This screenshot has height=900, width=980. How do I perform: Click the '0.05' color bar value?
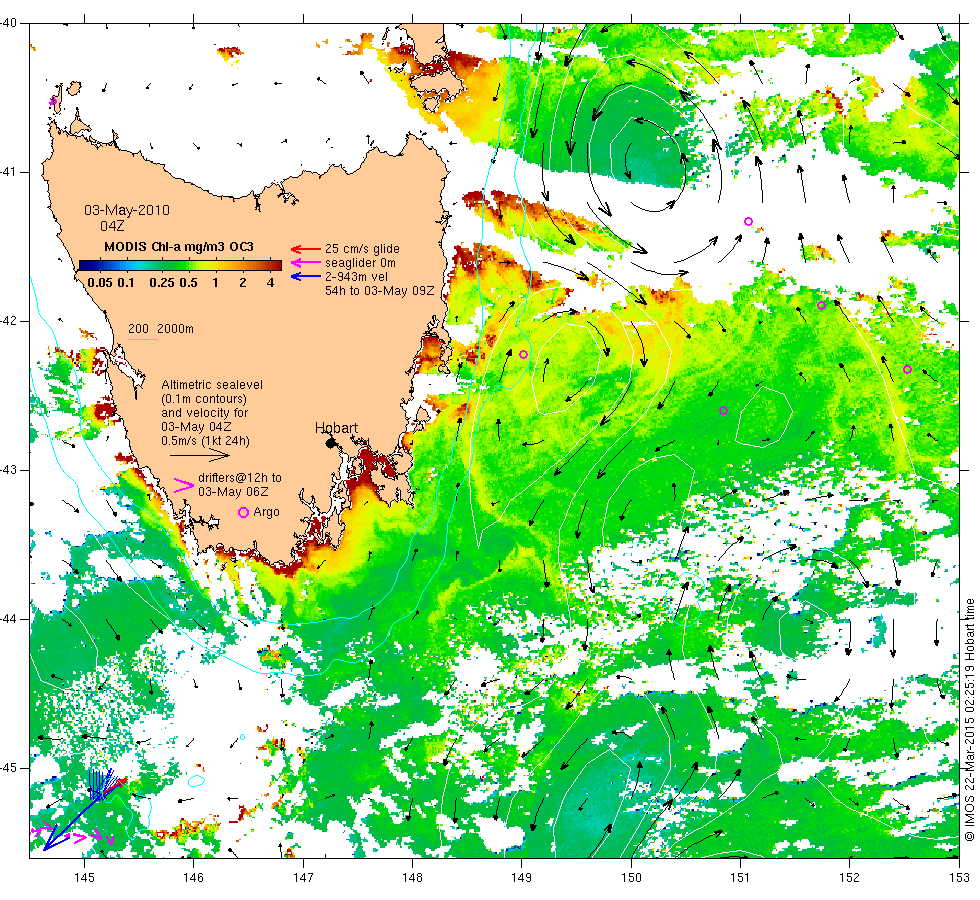tap(100, 282)
